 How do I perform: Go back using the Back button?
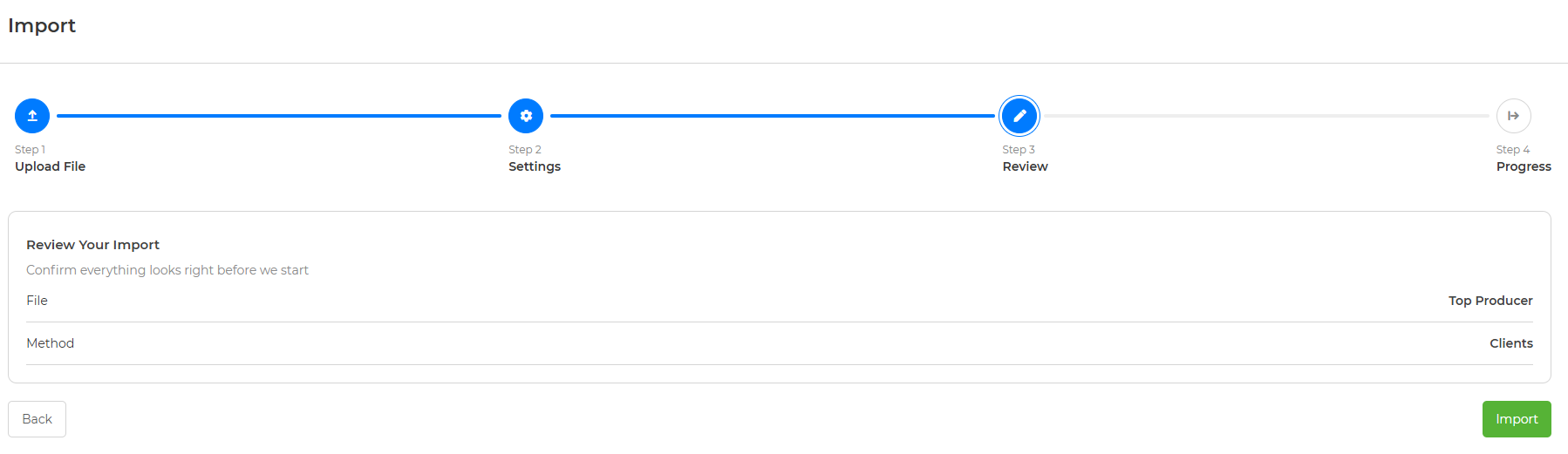37,419
